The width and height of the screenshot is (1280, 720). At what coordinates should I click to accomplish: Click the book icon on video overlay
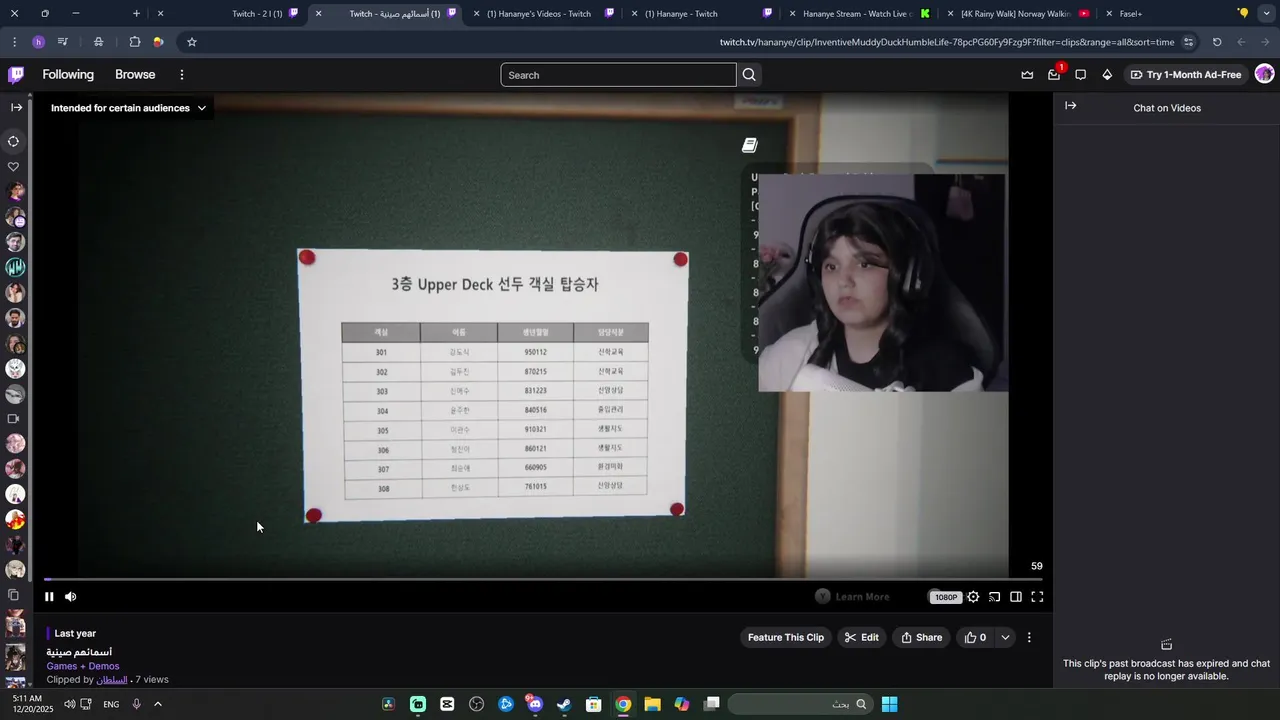750,145
